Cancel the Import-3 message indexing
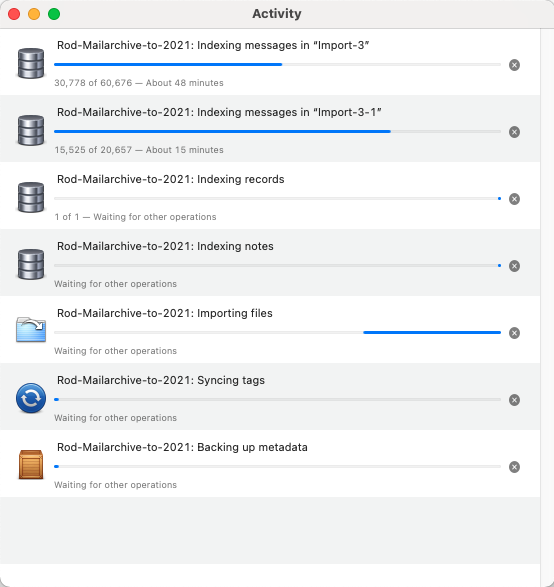This screenshot has height=587, width=554. point(514,65)
